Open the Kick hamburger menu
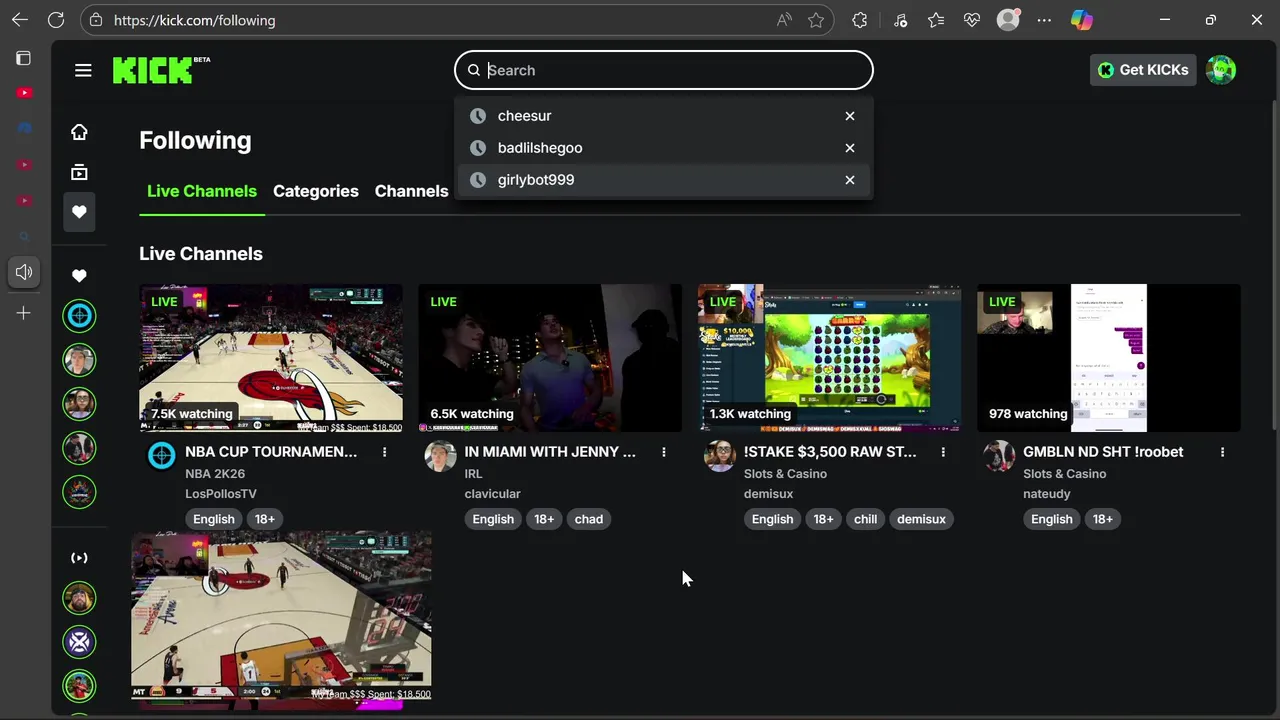This screenshot has width=1280, height=720. click(83, 70)
